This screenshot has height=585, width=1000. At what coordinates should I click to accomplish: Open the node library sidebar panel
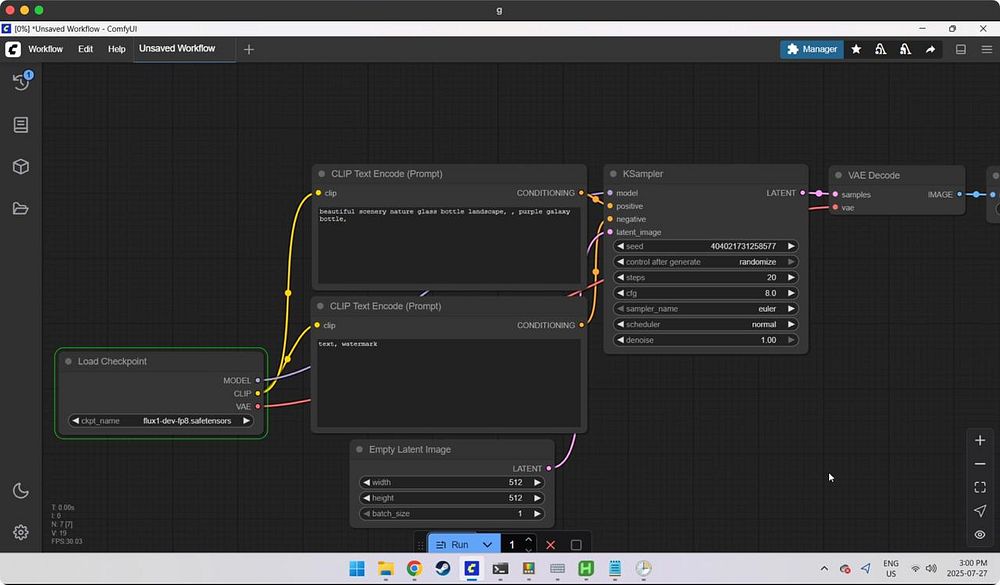(x=20, y=125)
